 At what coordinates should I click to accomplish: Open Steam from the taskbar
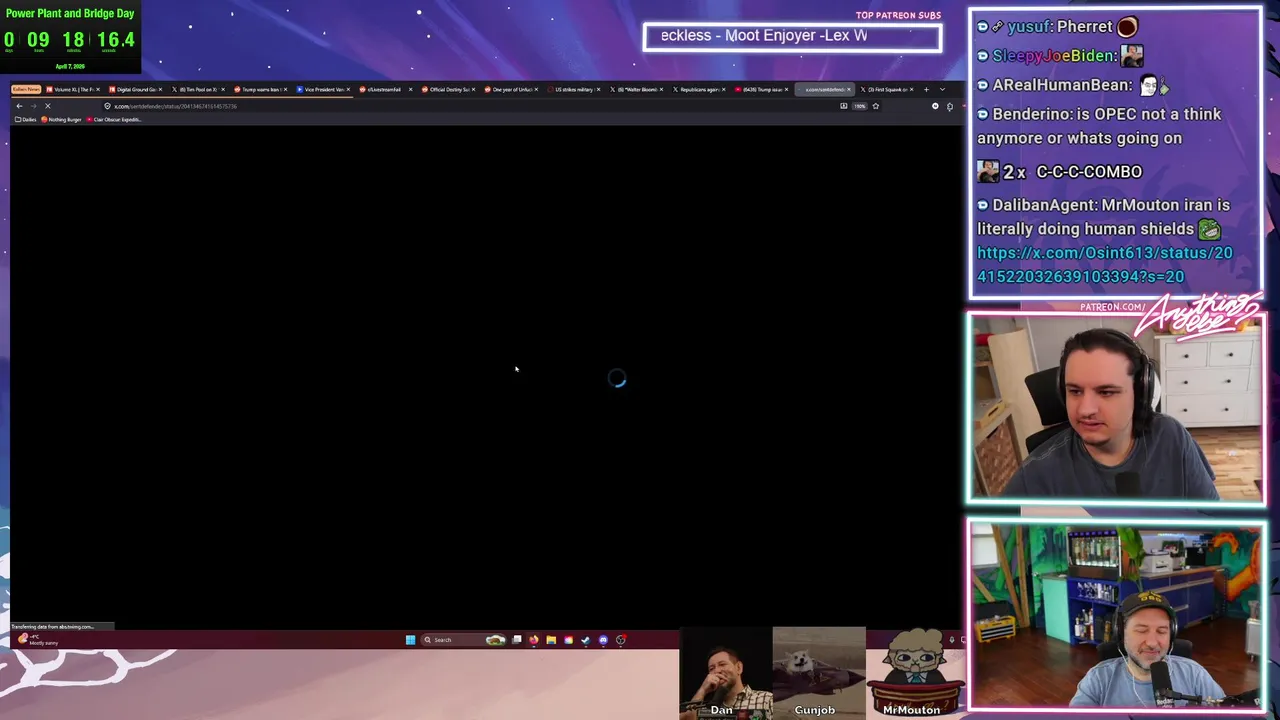(x=586, y=640)
